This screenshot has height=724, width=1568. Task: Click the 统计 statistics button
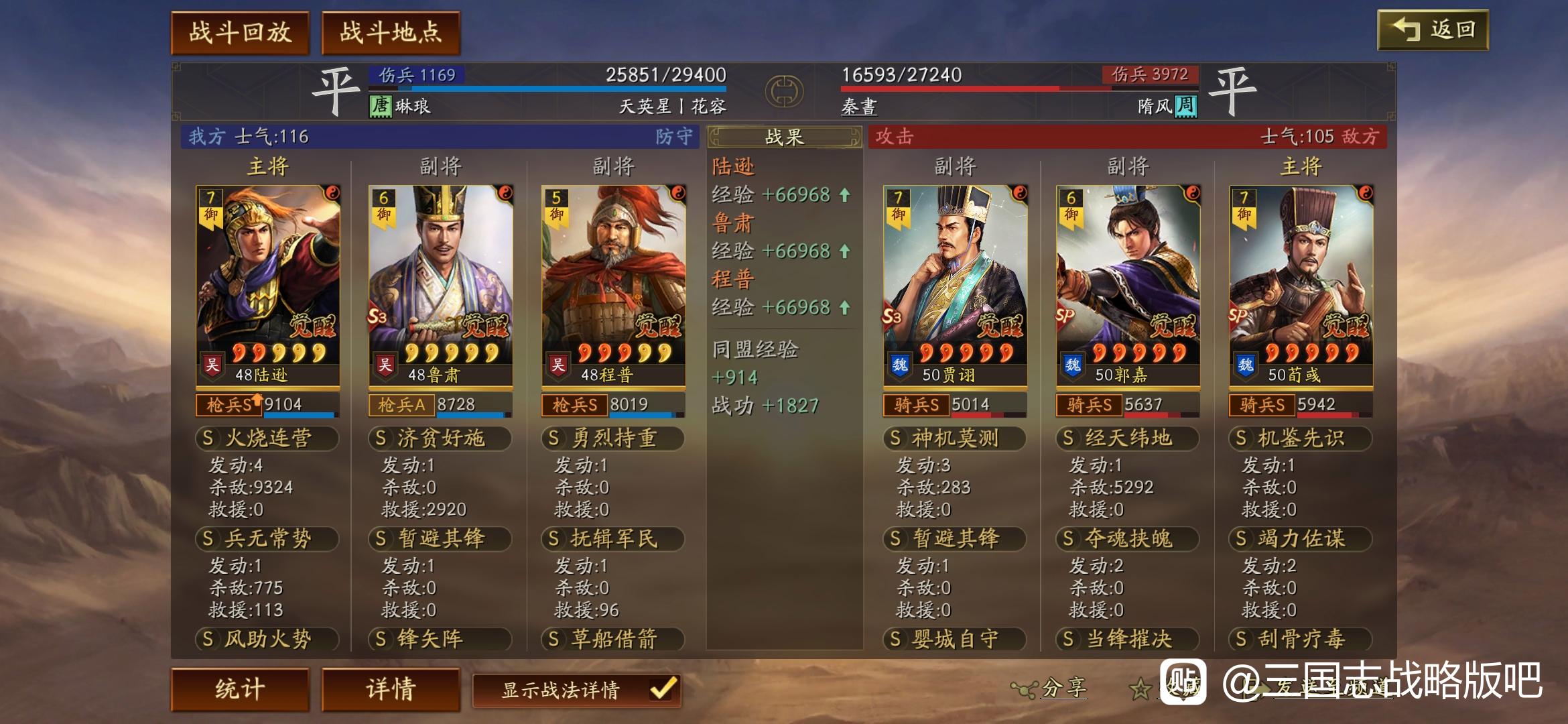(240, 689)
